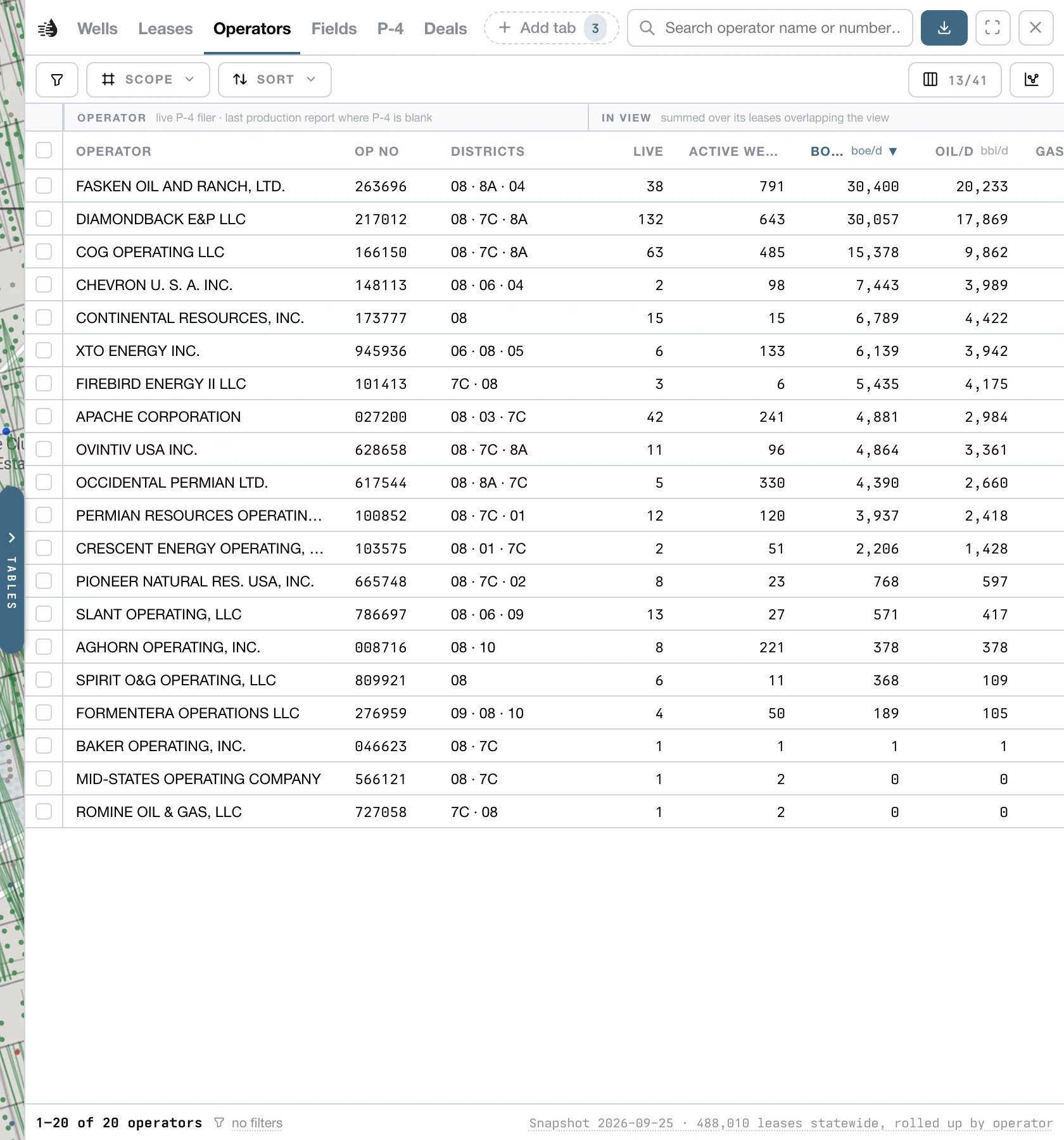Screen dimensions: 1064x1140
Task: Check the DIAMONDBACK E&P LLC row
Action: pyautogui.click(x=44, y=219)
